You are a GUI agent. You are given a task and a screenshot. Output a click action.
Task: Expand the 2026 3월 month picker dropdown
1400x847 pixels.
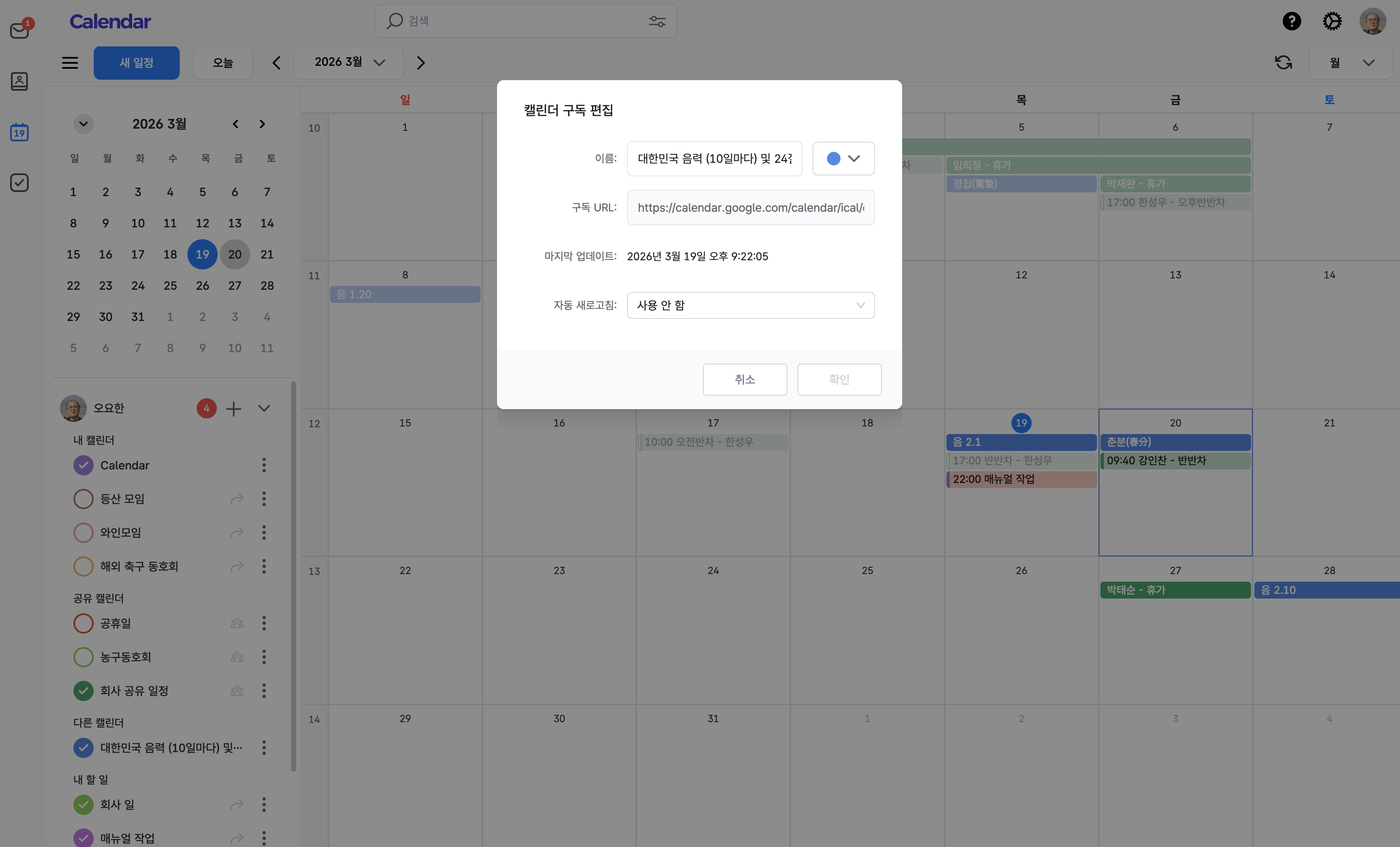coord(349,62)
